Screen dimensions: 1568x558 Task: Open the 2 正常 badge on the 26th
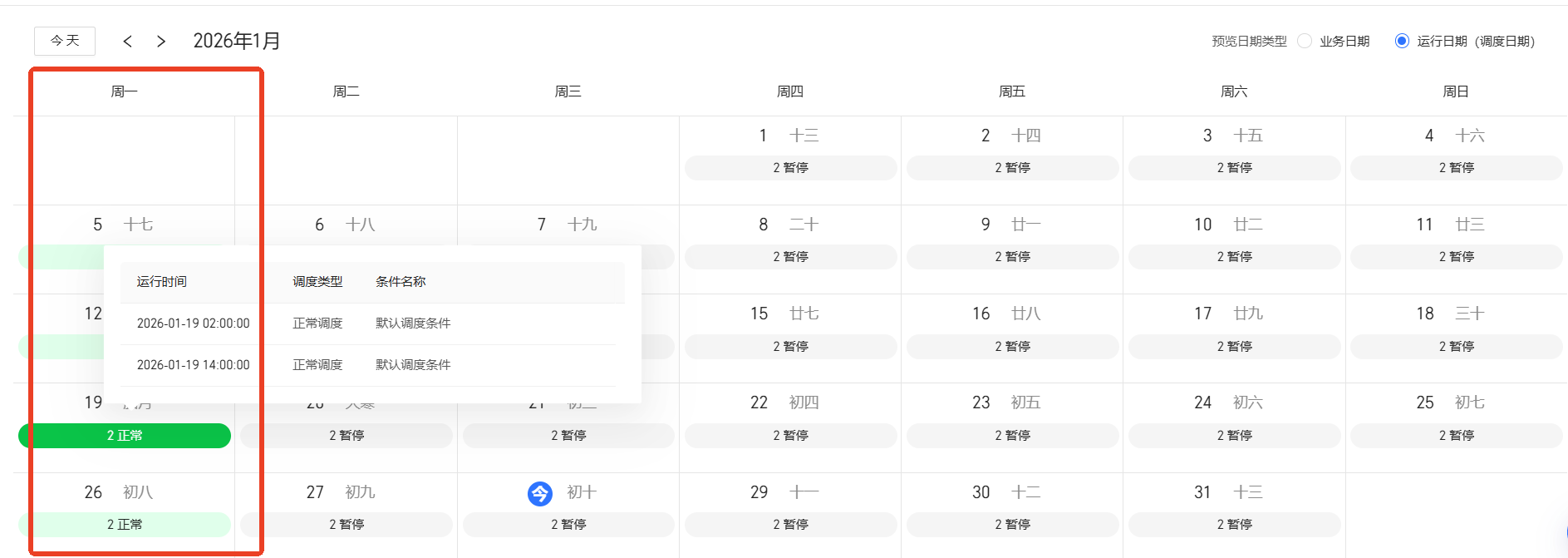[125, 525]
